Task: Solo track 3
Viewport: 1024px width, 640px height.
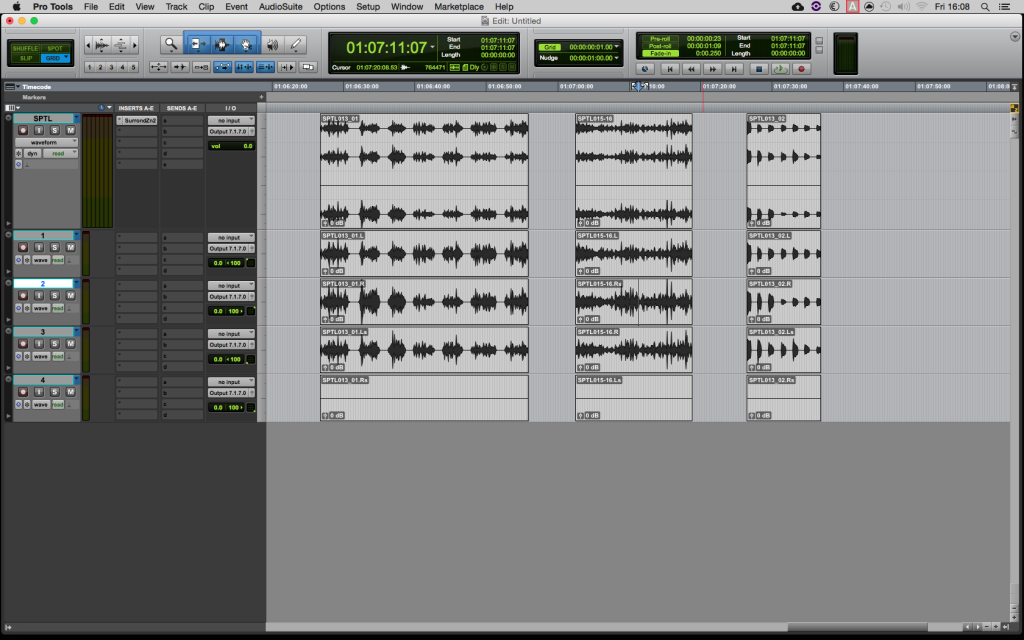Action: tap(55, 344)
